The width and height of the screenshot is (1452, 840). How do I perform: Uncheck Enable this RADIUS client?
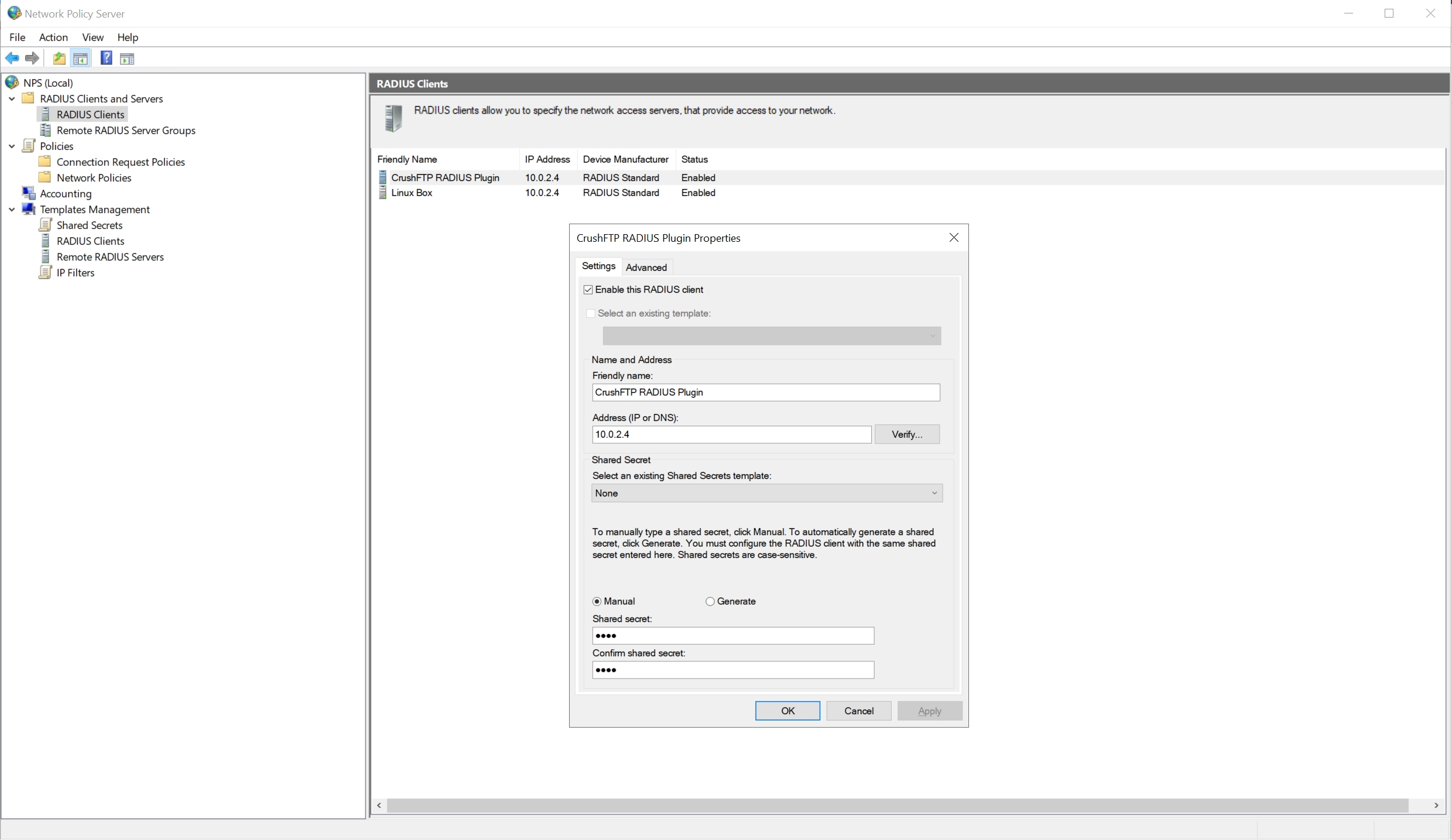click(588, 290)
